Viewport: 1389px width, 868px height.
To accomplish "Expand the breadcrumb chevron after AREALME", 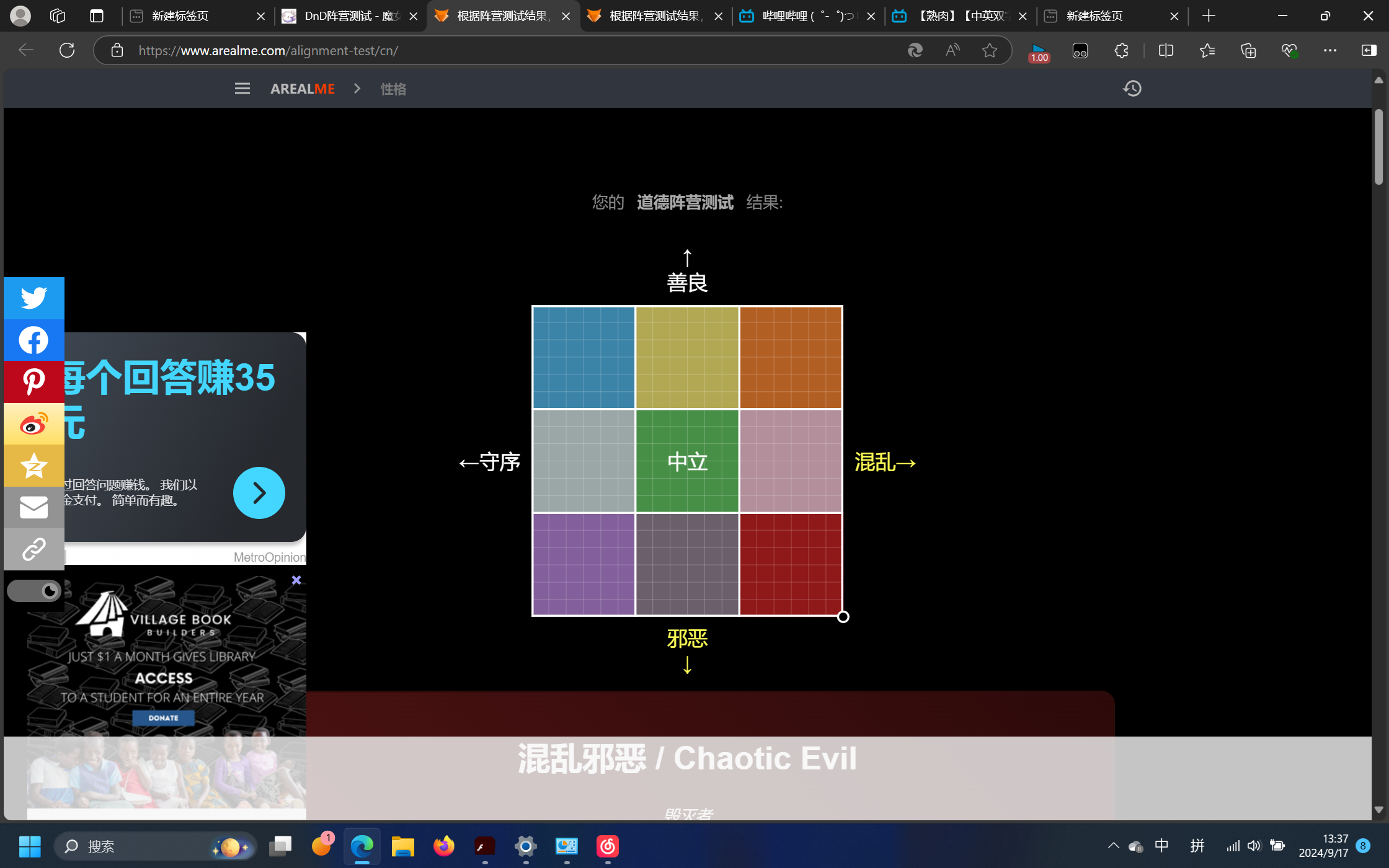I will point(357,89).
